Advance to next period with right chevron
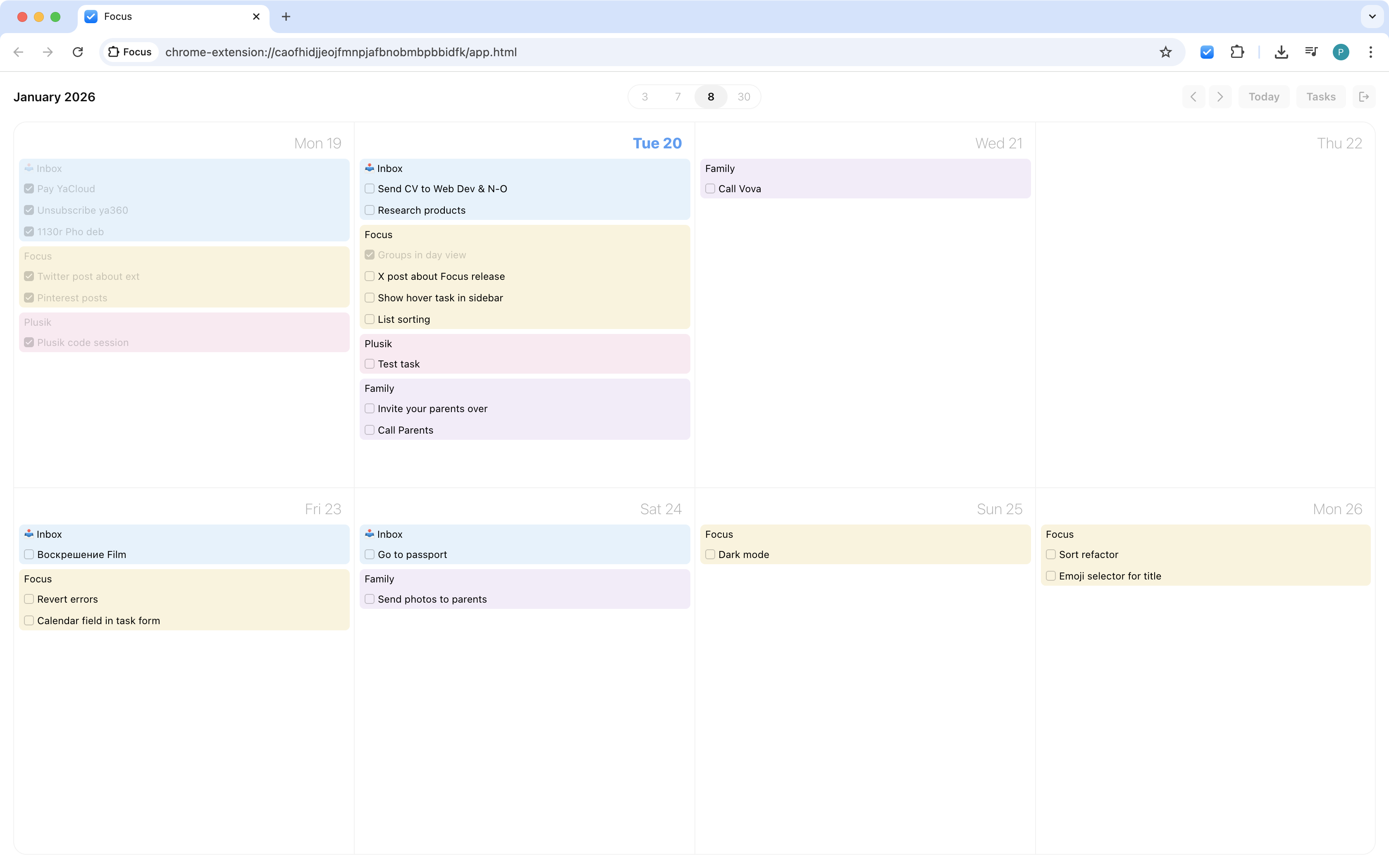The height and width of the screenshot is (868, 1389). (1220, 96)
